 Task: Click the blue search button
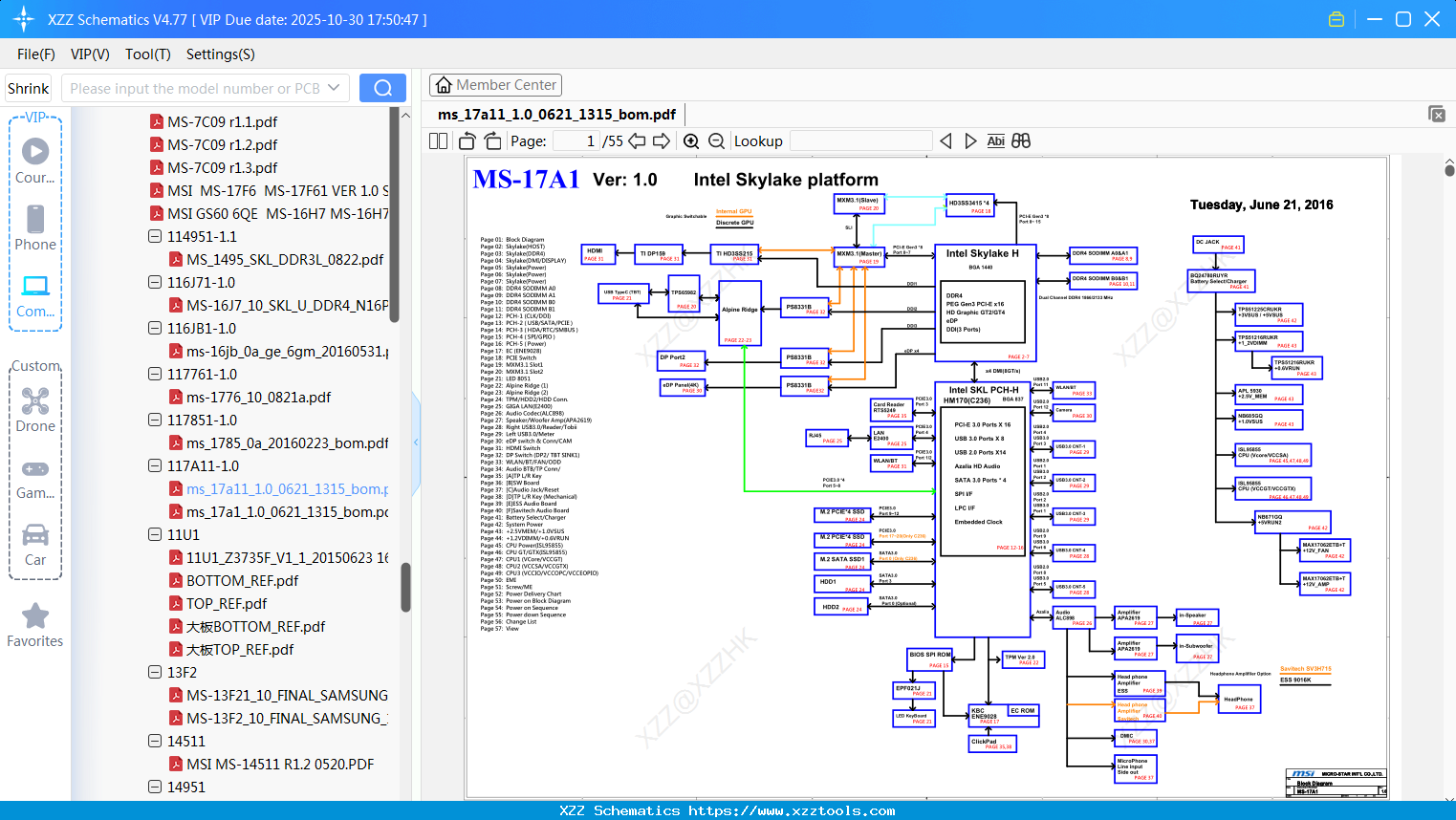[x=382, y=88]
